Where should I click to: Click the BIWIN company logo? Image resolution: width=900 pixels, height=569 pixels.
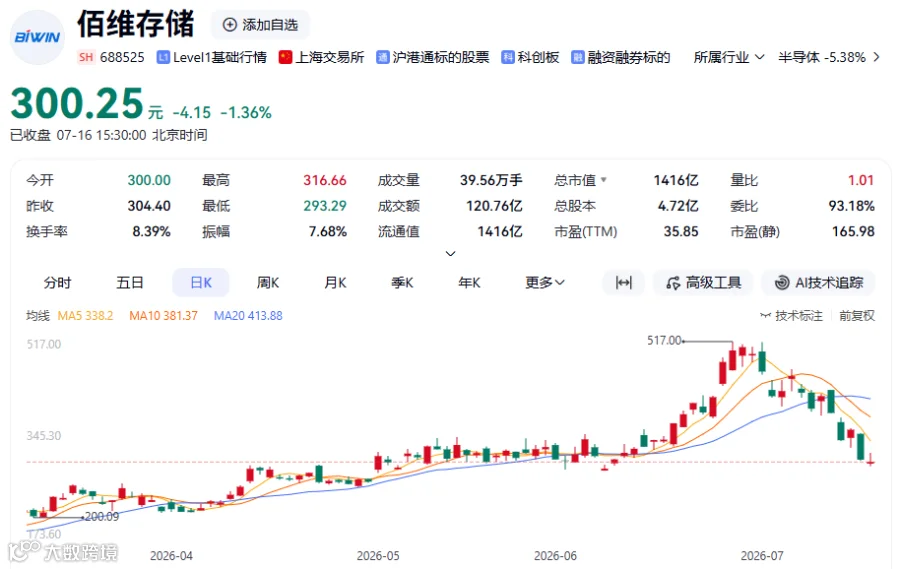pyautogui.click(x=38, y=37)
